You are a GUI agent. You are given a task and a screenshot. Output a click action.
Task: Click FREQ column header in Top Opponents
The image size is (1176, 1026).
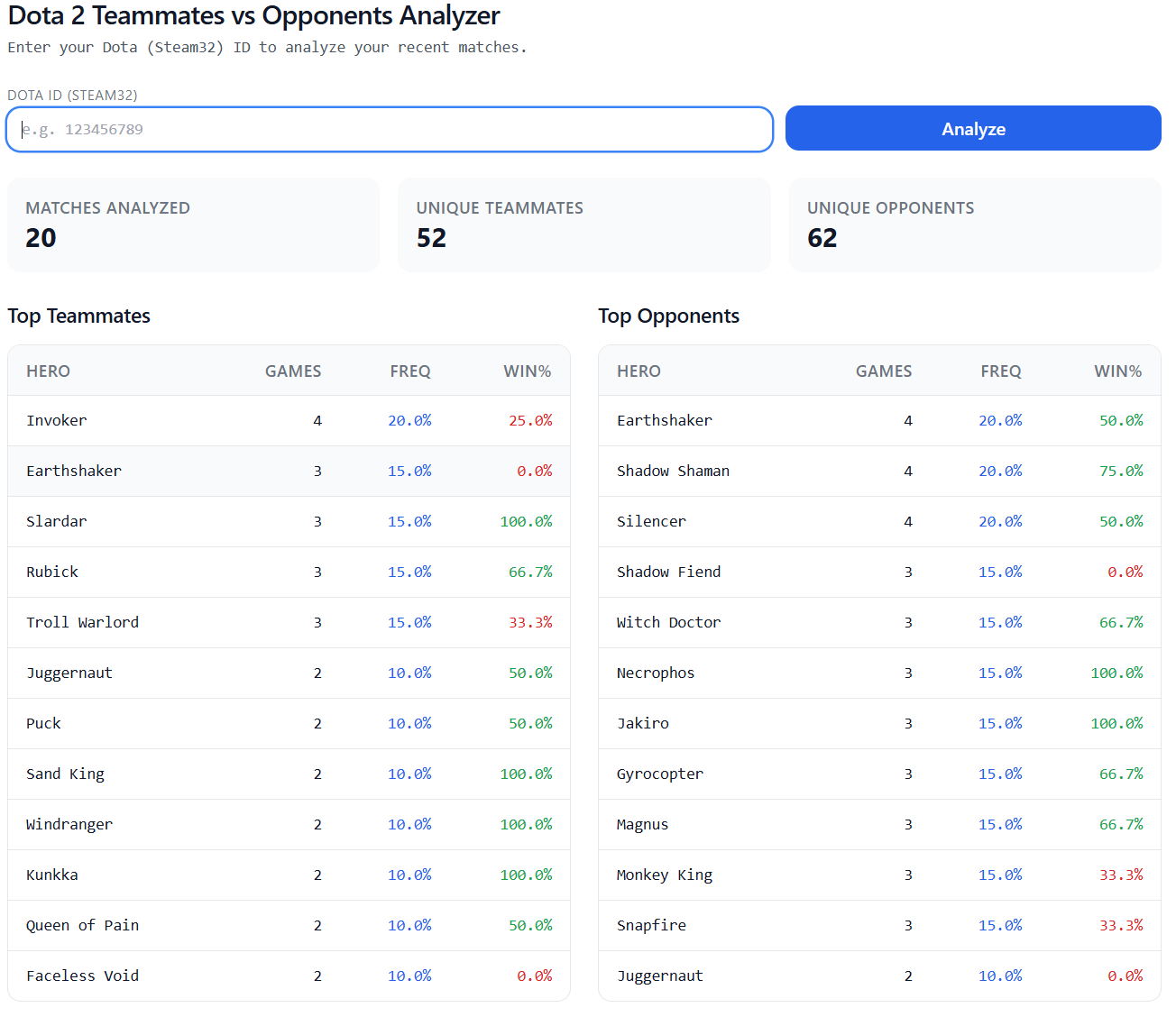(1001, 371)
